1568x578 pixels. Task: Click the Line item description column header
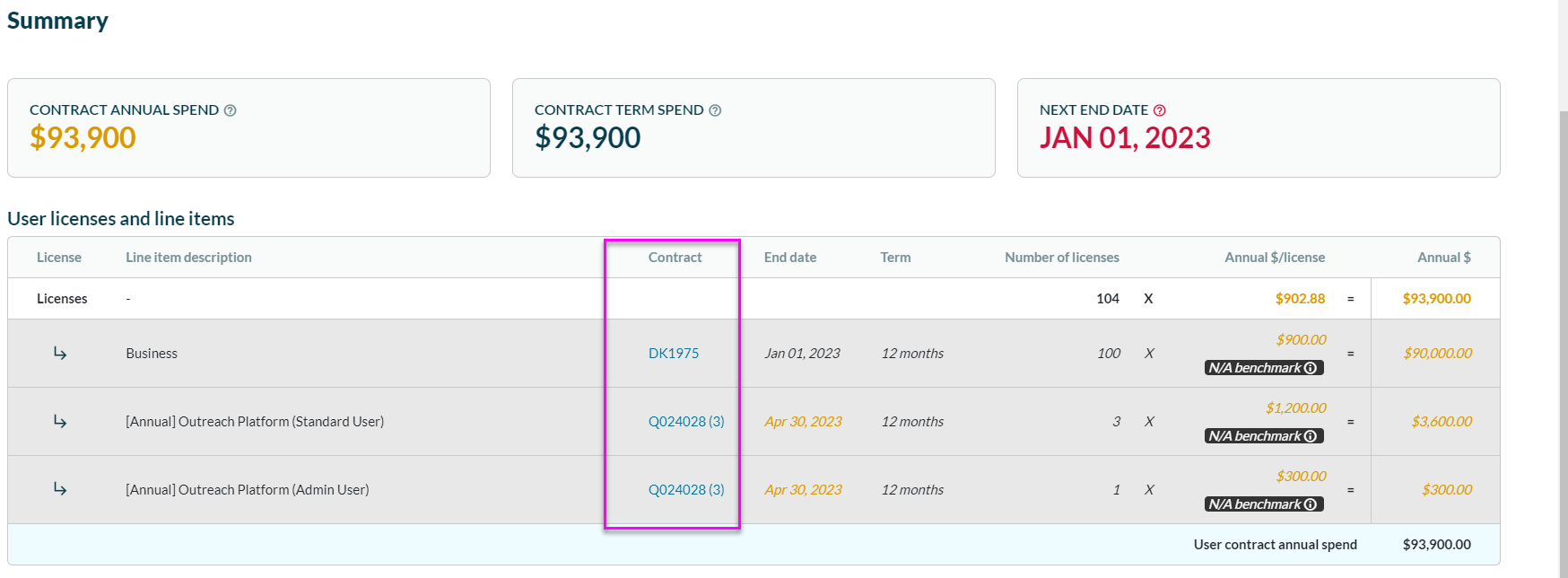[188, 258]
